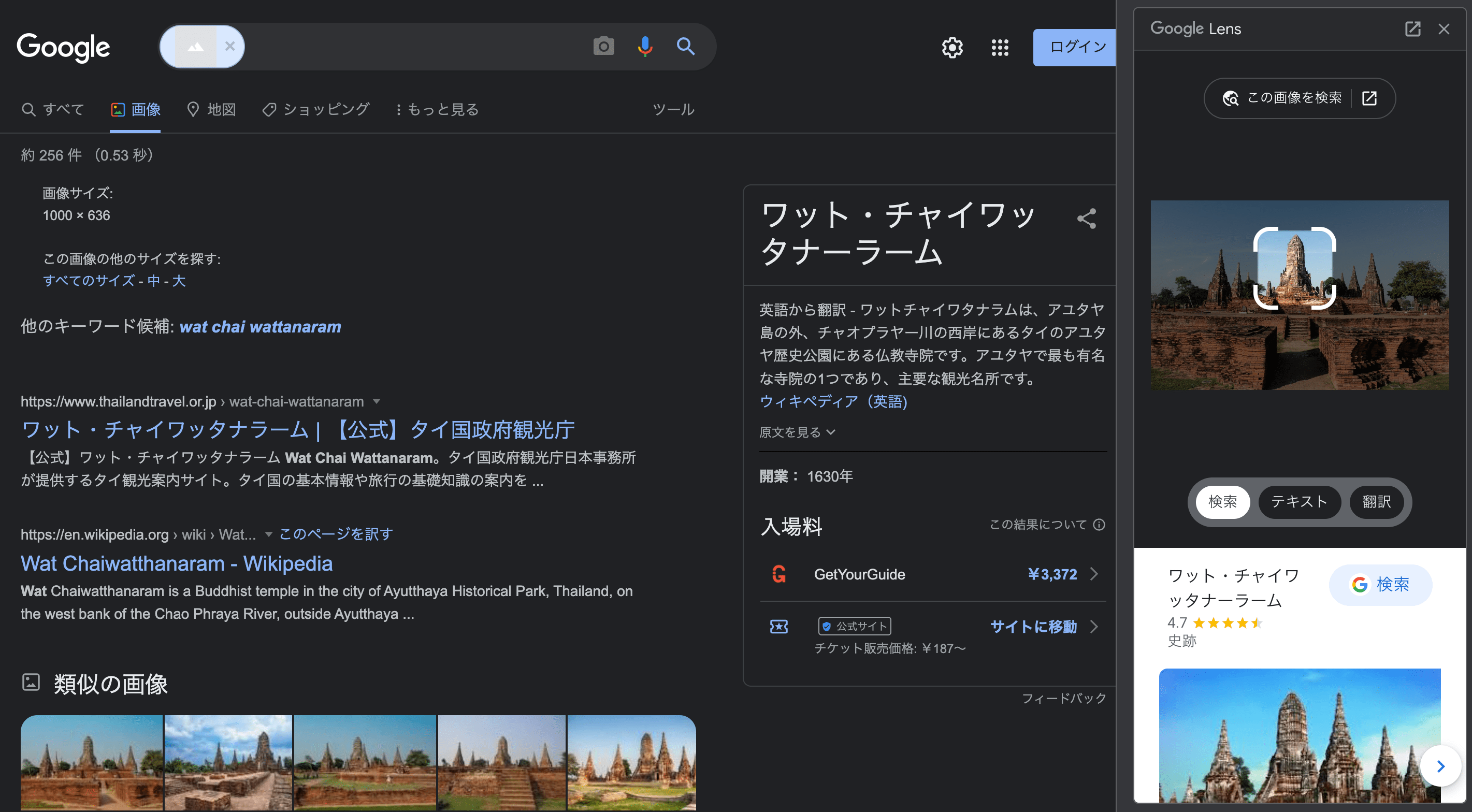Screen dimensions: 1472x812
Task: Open the ツール options
Action: coord(673,109)
